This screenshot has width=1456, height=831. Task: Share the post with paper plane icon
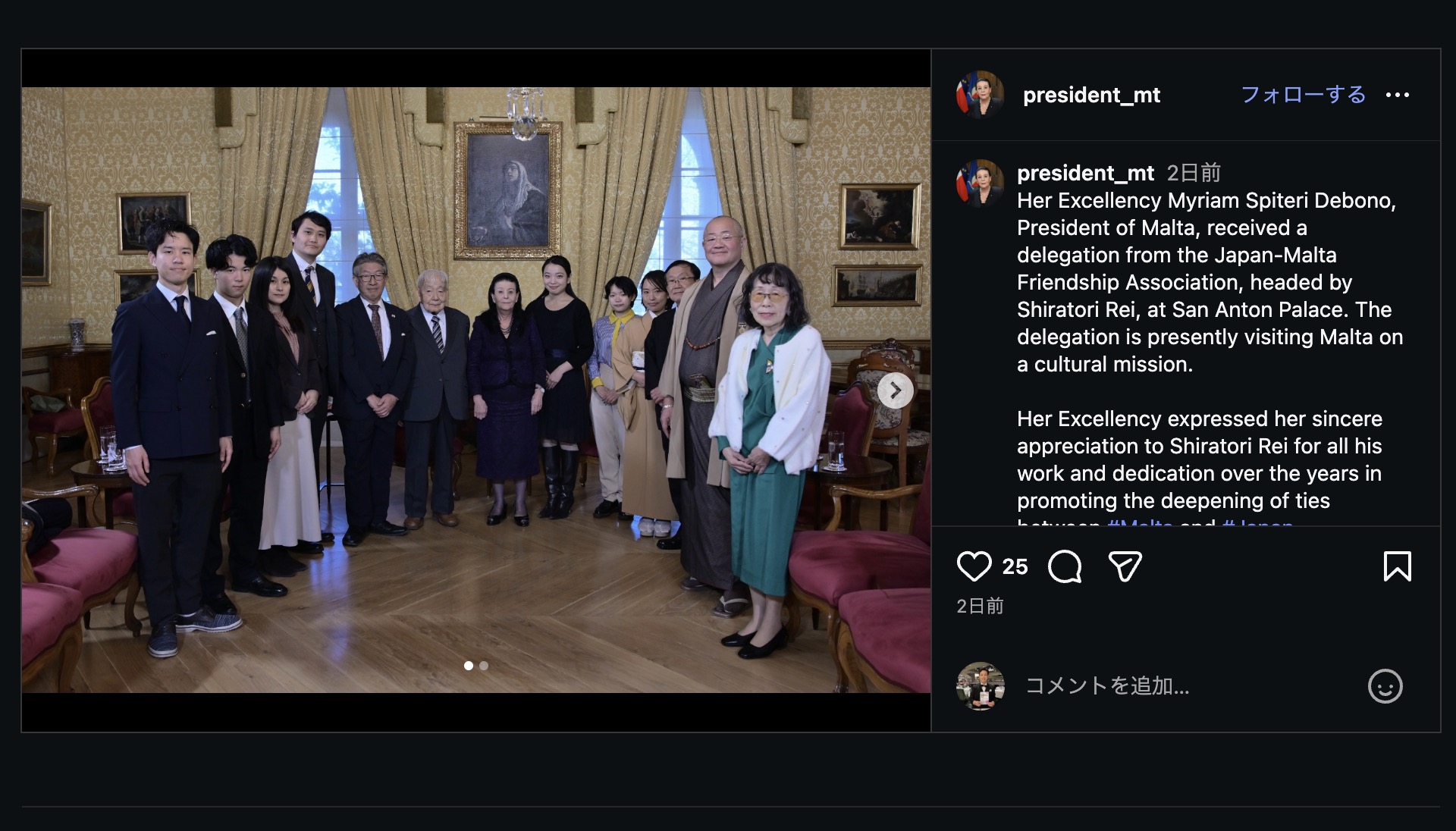(1125, 566)
